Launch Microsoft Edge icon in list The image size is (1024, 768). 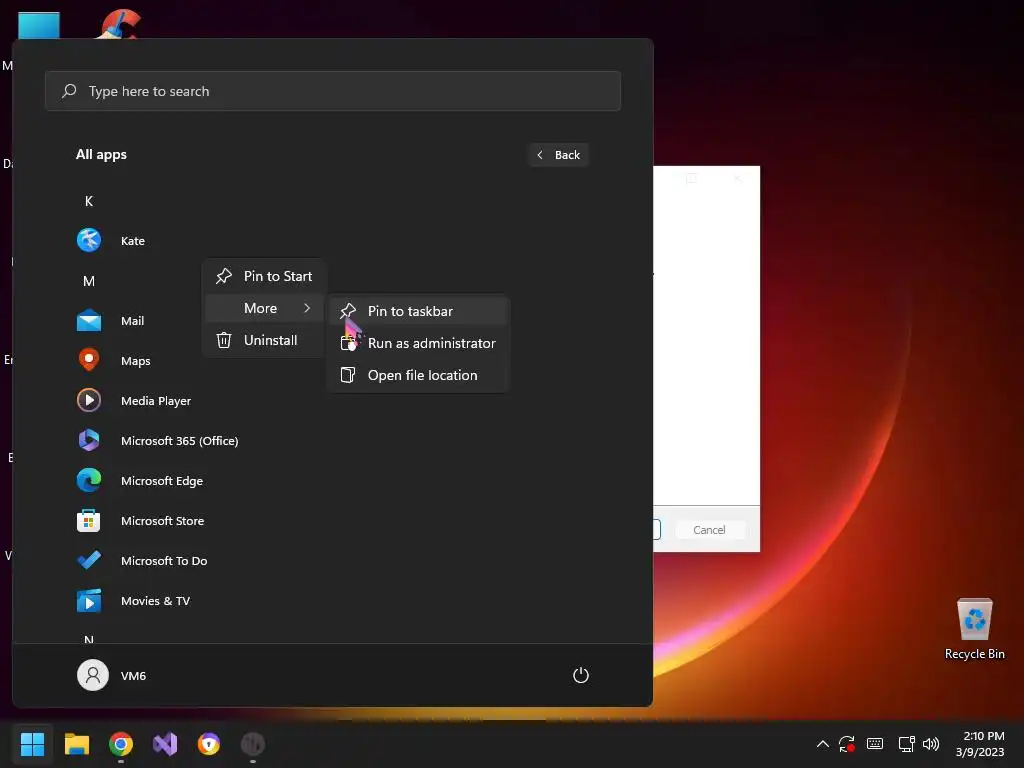[x=89, y=481]
